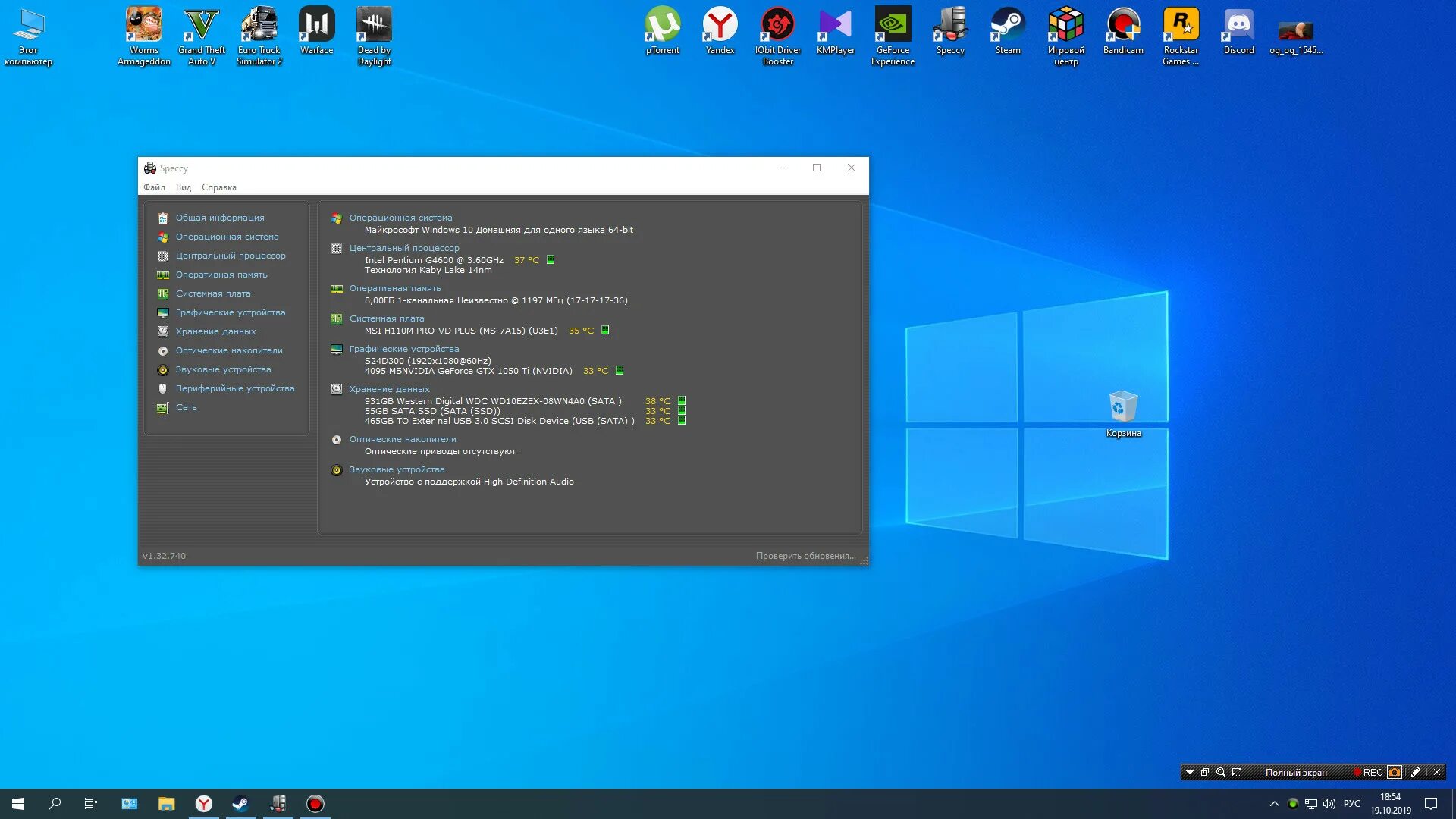Viewport: 1456px width, 819px height.
Task: Switch to Speccy taskbar button
Action: click(x=278, y=804)
